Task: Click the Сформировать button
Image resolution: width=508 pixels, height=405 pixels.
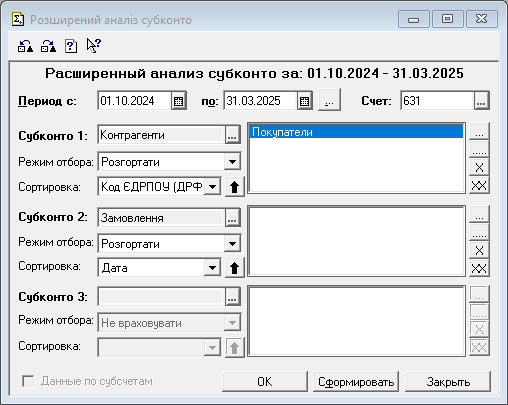Action: (356, 382)
